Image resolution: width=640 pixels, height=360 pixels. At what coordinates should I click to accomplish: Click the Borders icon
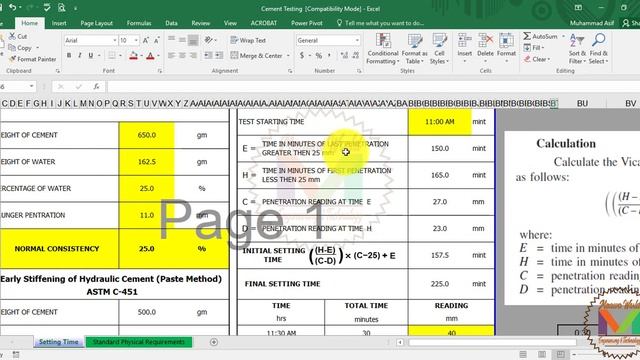click(x=111, y=56)
